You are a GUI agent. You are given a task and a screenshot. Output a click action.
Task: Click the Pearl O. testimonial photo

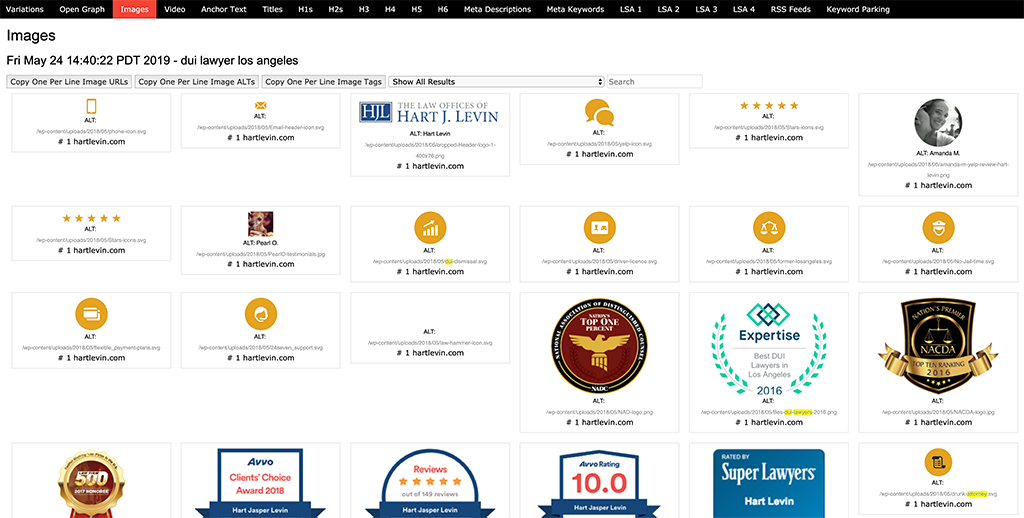(x=261, y=224)
